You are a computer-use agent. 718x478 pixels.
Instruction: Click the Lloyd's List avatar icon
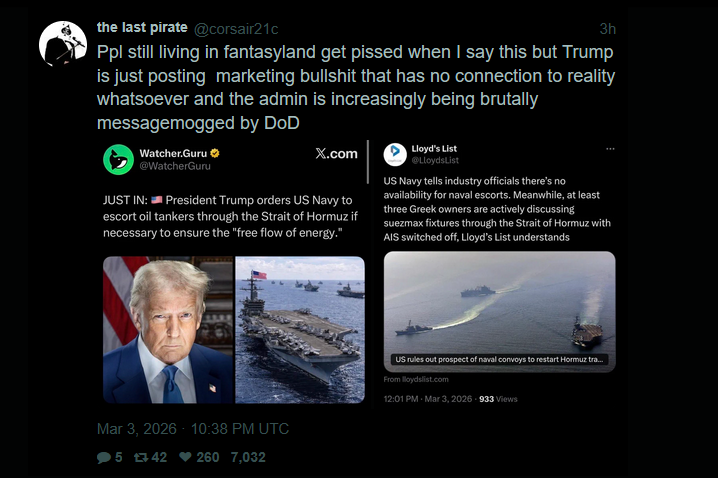(394, 154)
